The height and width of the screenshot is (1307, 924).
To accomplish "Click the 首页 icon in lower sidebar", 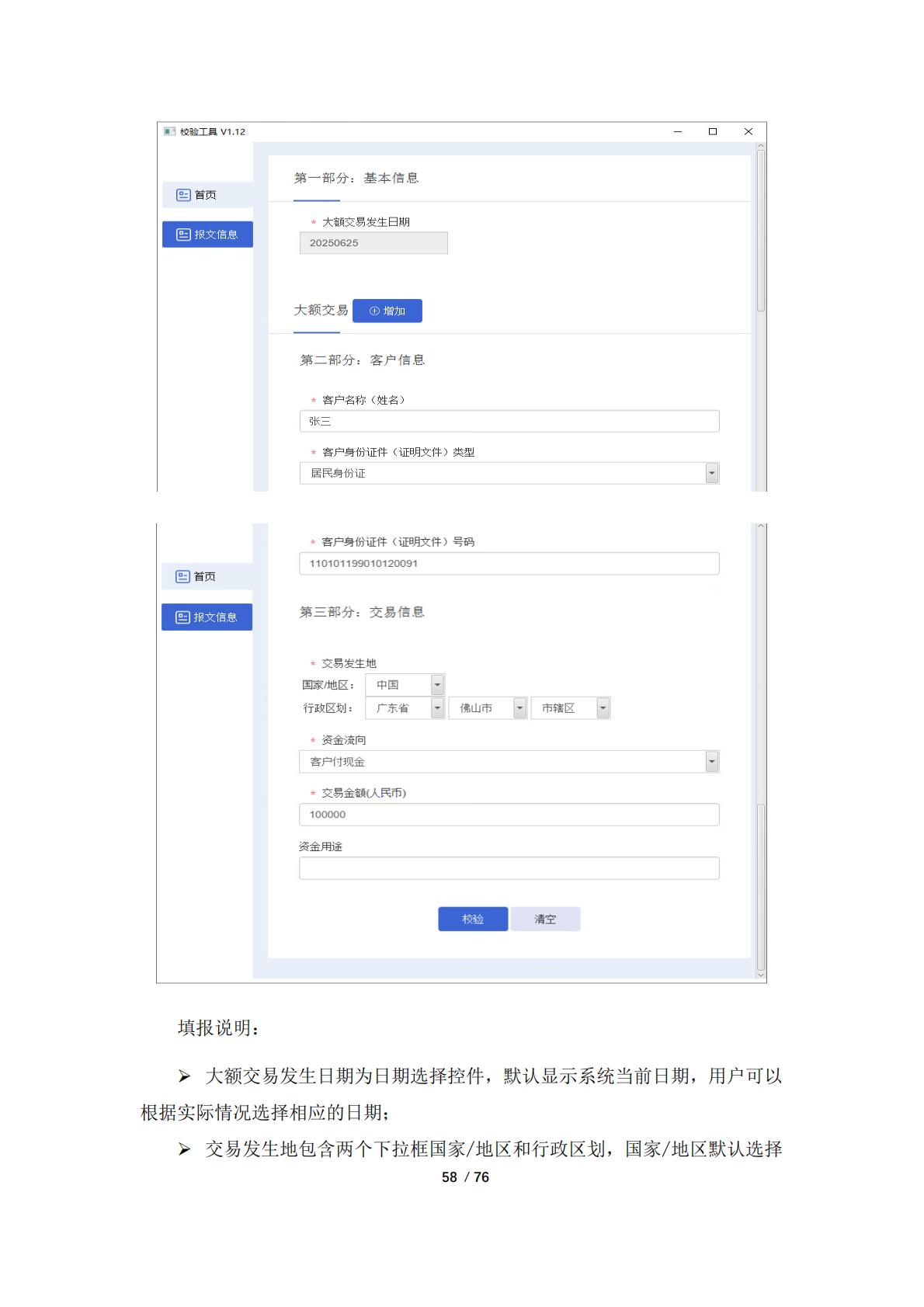I will (183, 576).
